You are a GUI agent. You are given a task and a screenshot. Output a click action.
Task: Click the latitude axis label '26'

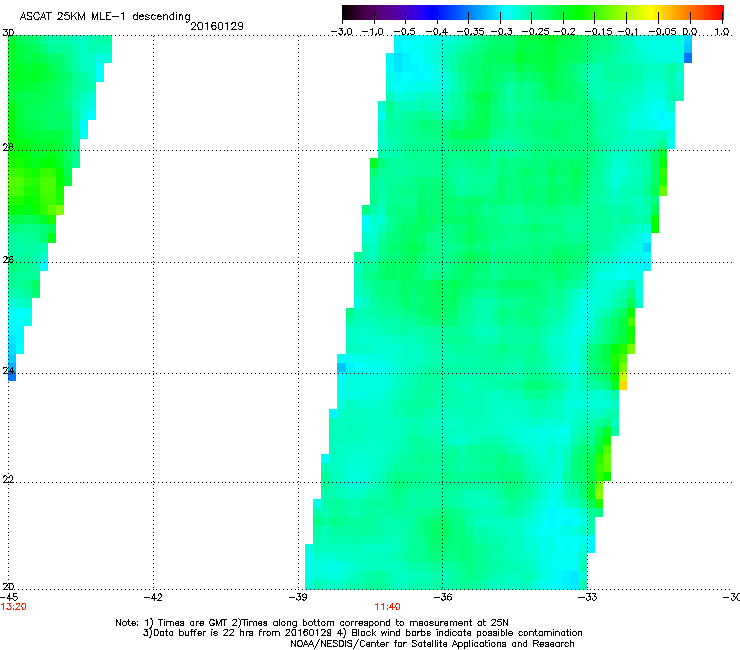click(8, 260)
